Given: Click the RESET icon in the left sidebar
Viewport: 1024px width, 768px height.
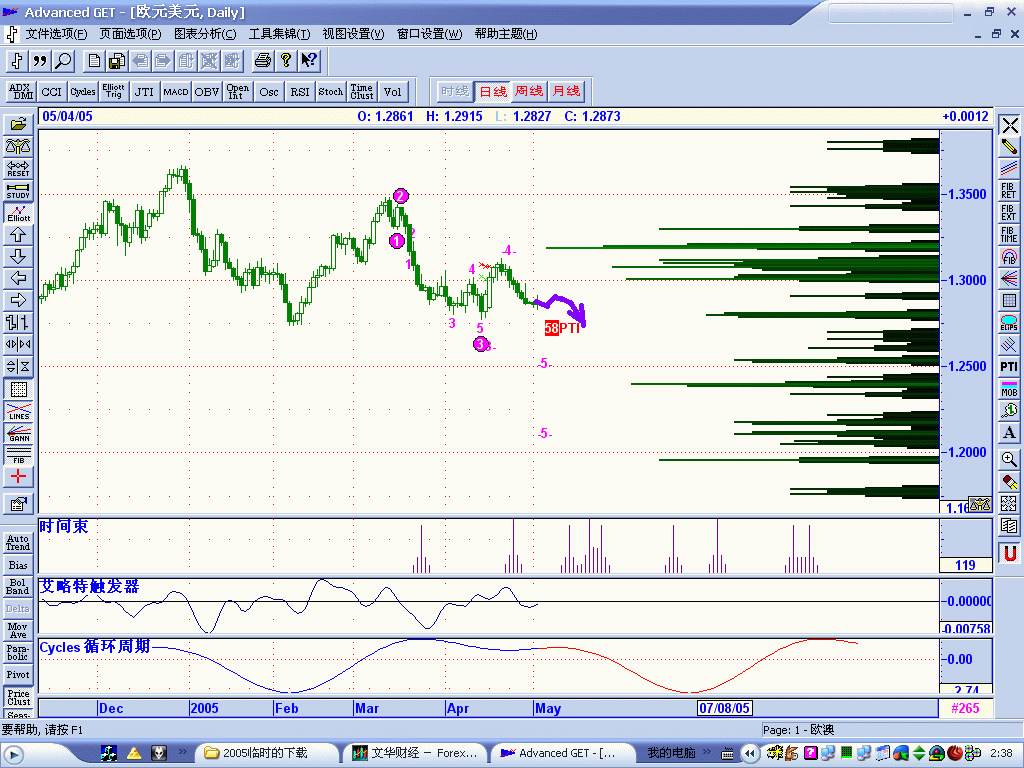Looking at the screenshot, I should point(17,167).
